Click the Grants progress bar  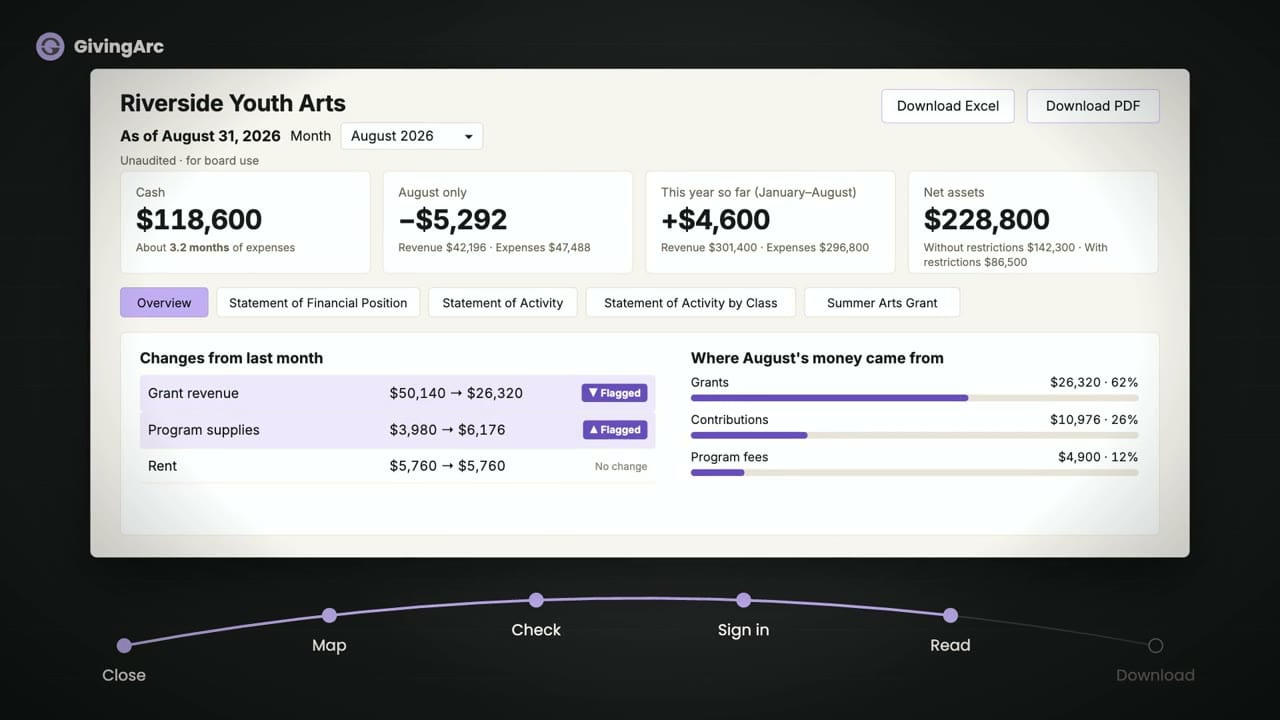tap(914, 398)
